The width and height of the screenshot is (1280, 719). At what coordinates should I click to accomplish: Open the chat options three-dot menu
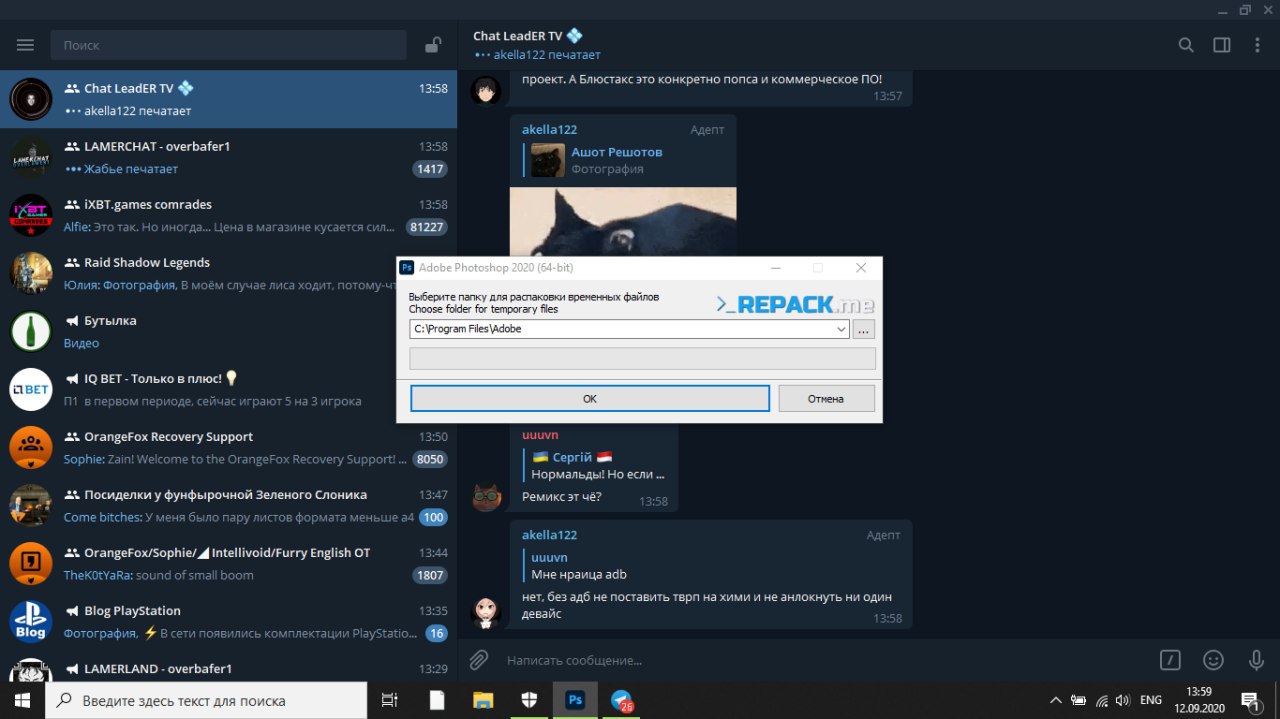[x=1256, y=45]
